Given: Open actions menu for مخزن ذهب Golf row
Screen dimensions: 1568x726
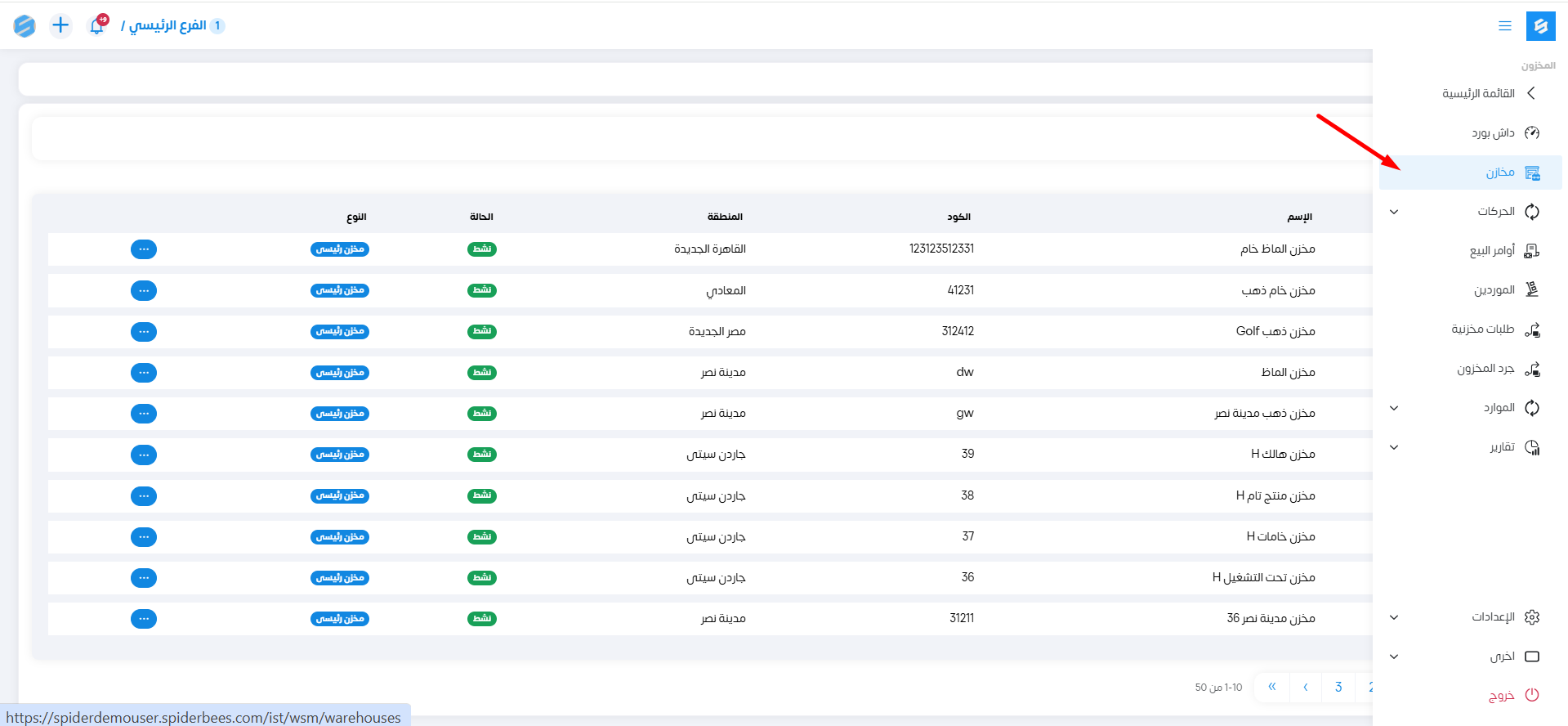Looking at the screenshot, I should tap(144, 331).
